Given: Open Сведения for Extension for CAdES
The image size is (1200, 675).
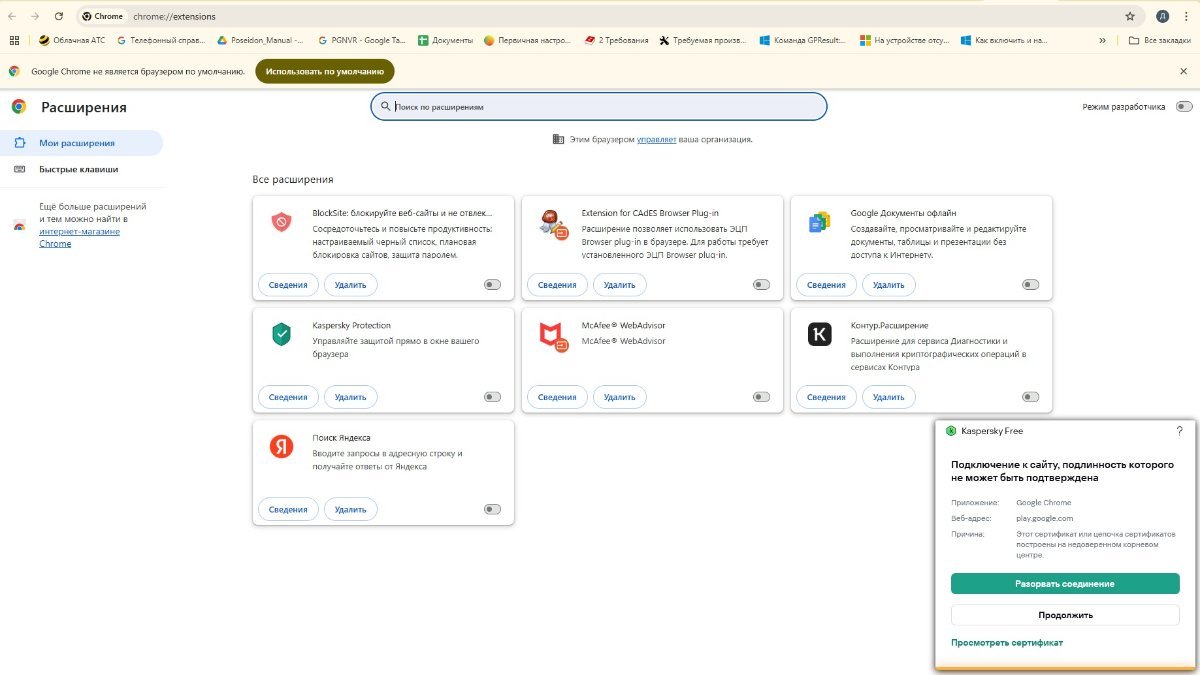Looking at the screenshot, I should tap(557, 285).
